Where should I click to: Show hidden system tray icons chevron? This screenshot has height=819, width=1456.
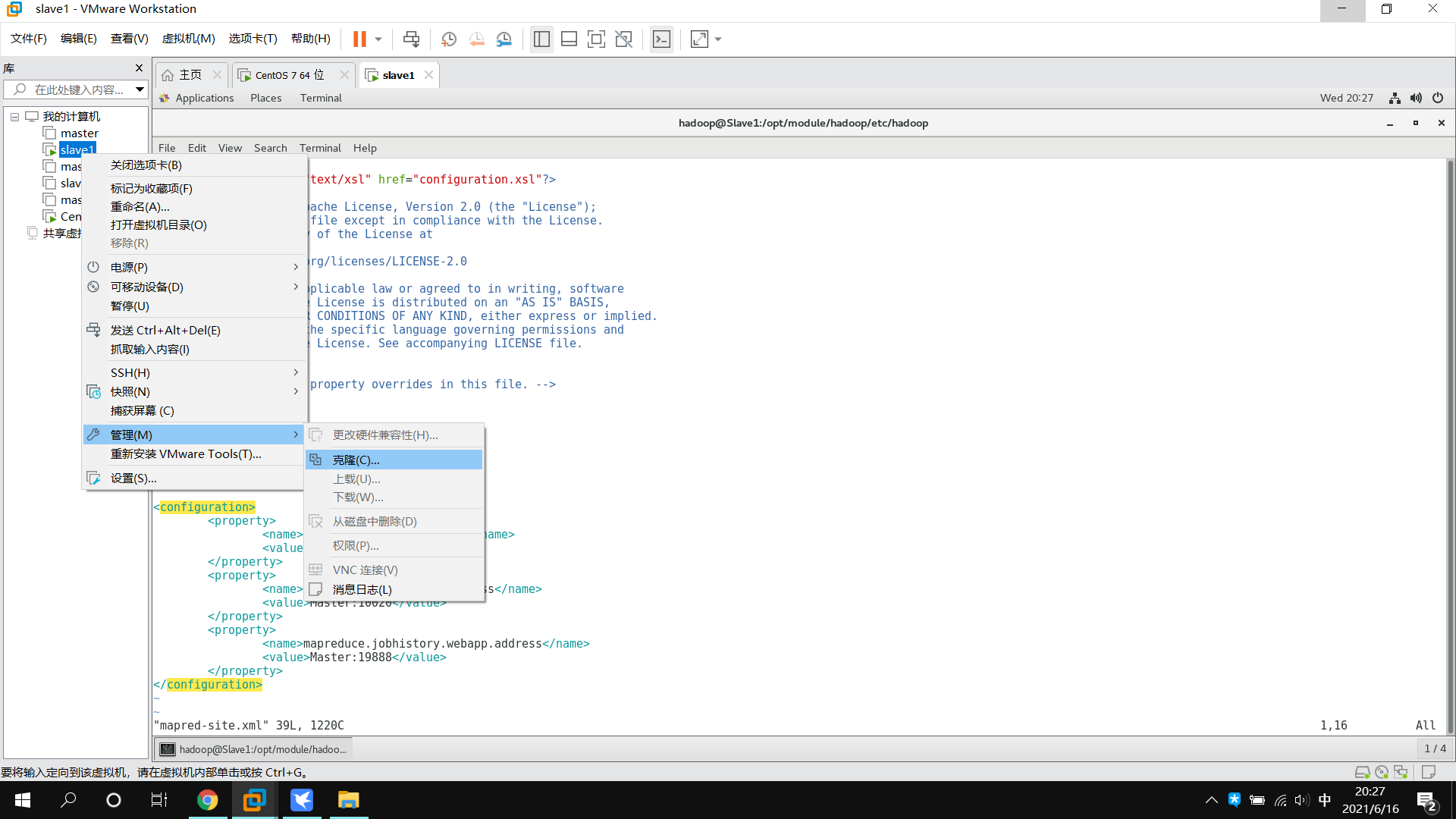click(x=1211, y=800)
